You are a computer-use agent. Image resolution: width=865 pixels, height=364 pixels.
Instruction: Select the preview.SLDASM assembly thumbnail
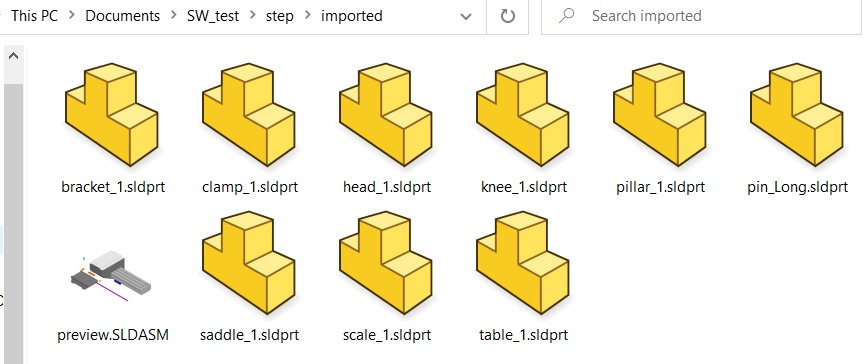[x=111, y=275]
